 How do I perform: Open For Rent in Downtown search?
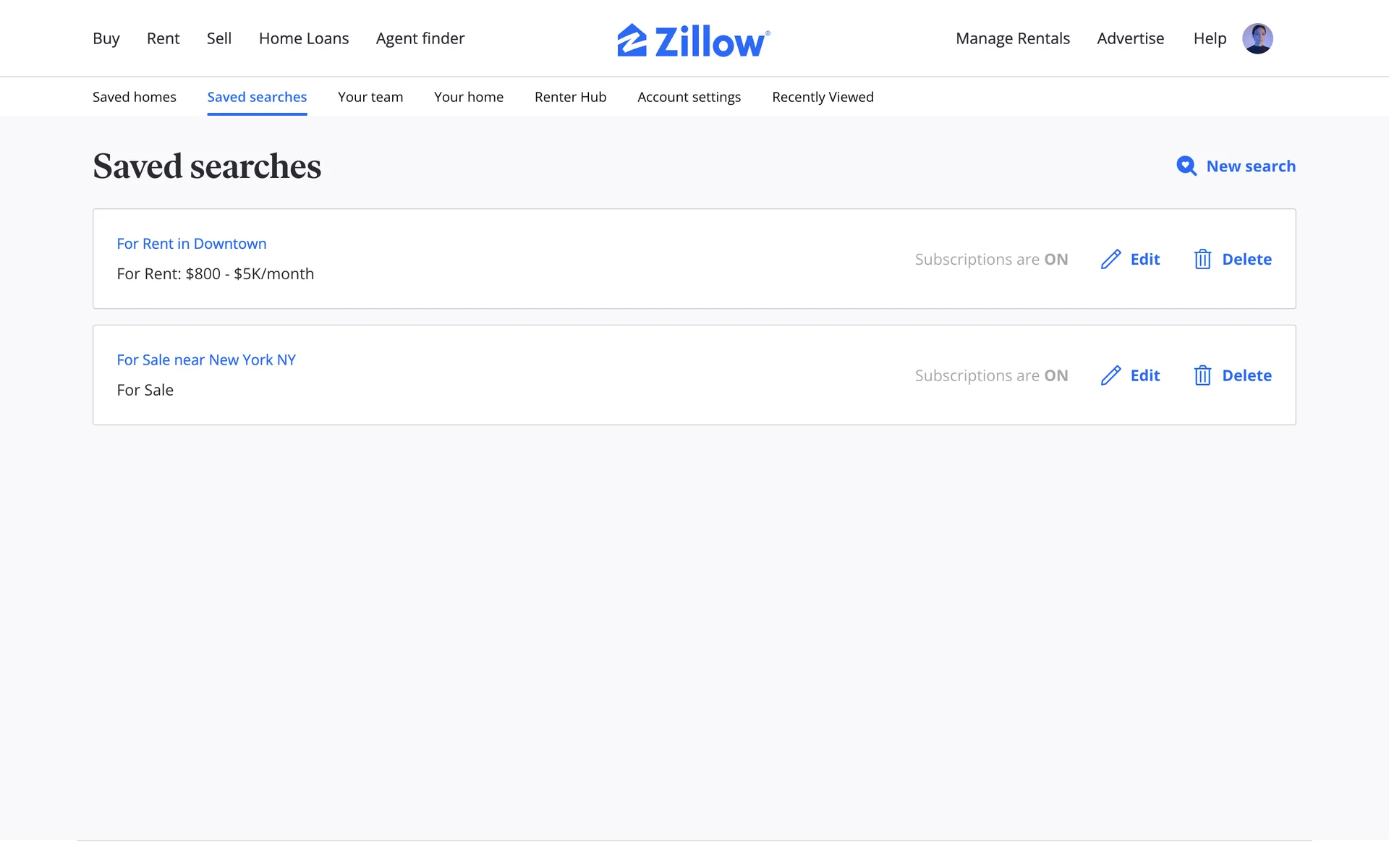(192, 244)
